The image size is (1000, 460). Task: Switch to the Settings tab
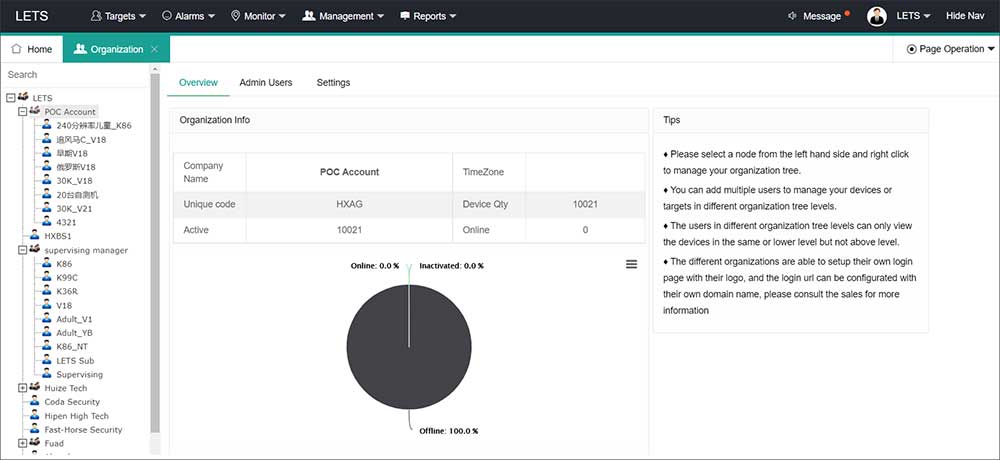coord(333,82)
